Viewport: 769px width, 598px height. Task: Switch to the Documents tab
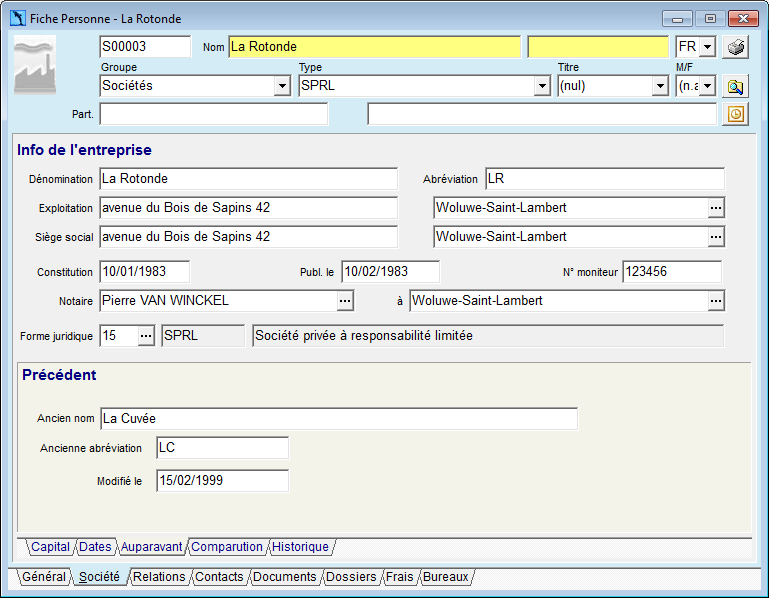pos(284,576)
